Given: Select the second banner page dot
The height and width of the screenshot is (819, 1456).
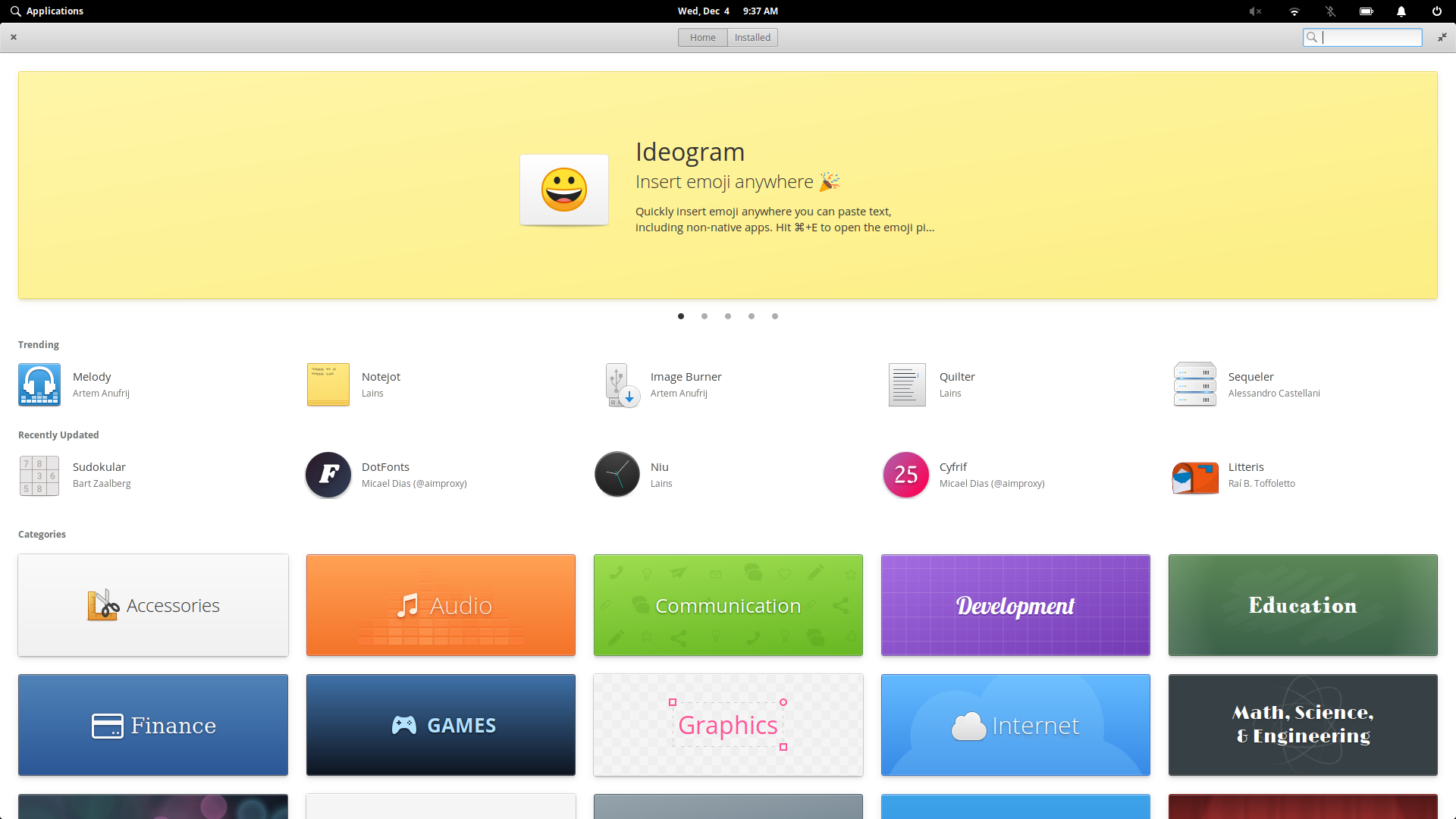Looking at the screenshot, I should click(x=704, y=316).
